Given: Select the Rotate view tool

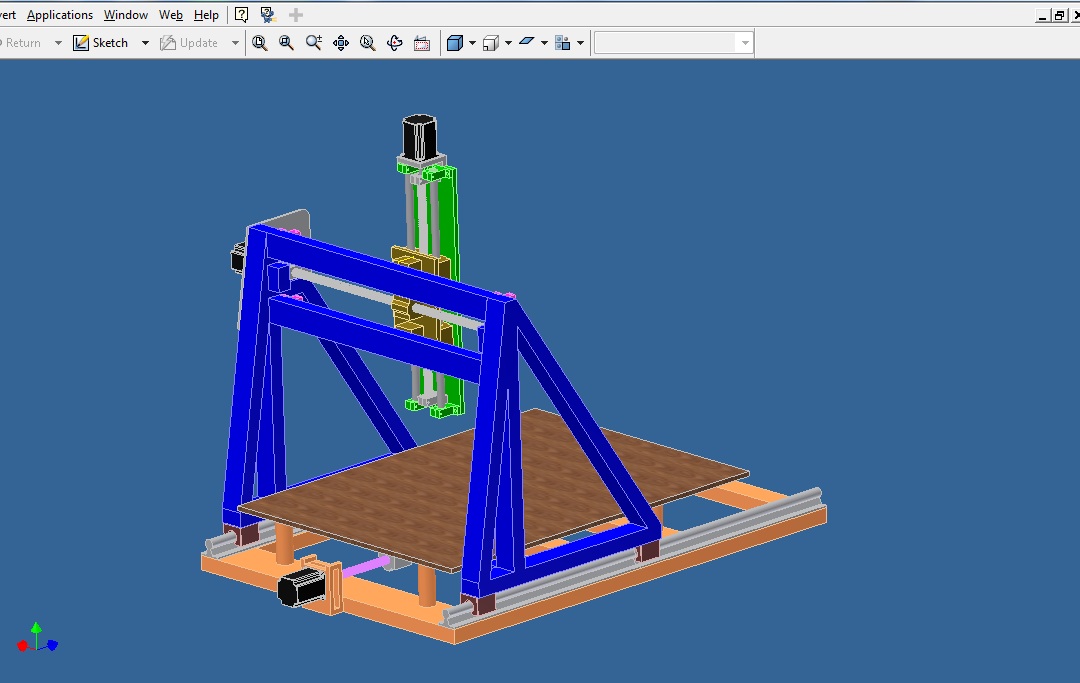Looking at the screenshot, I should [395, 43].
